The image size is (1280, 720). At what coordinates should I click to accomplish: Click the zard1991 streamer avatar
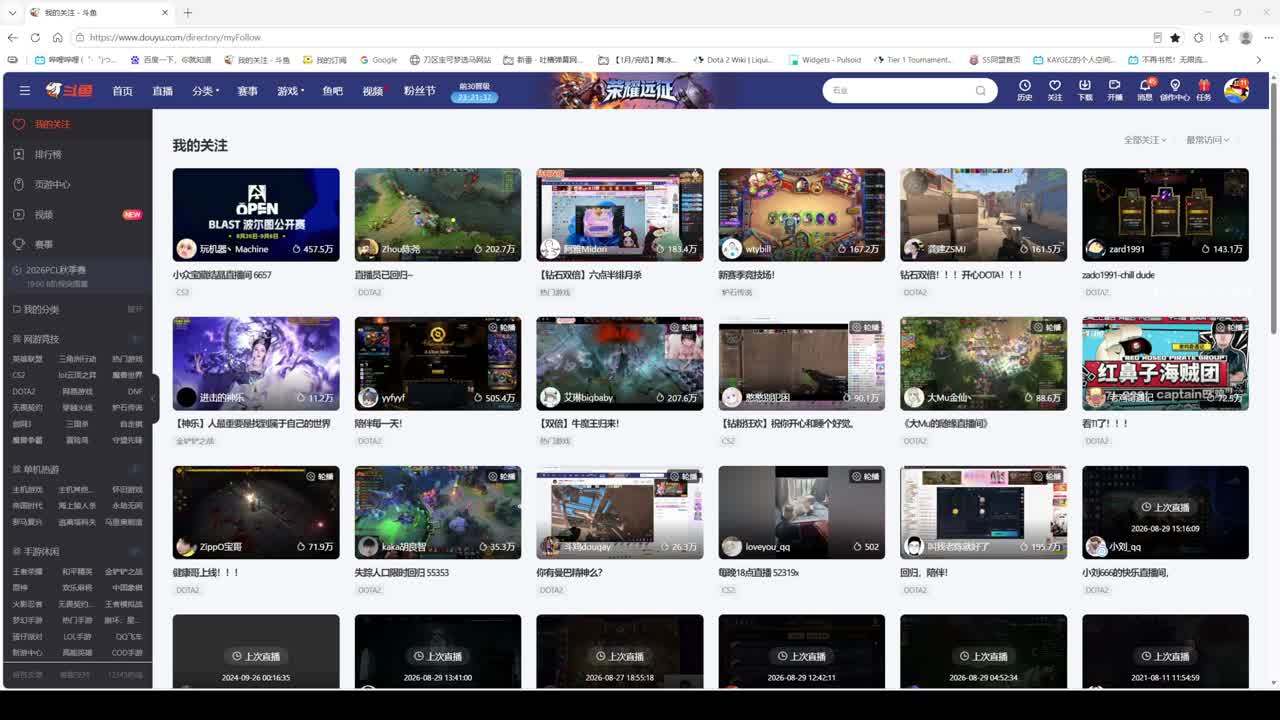pos(1096,249)
